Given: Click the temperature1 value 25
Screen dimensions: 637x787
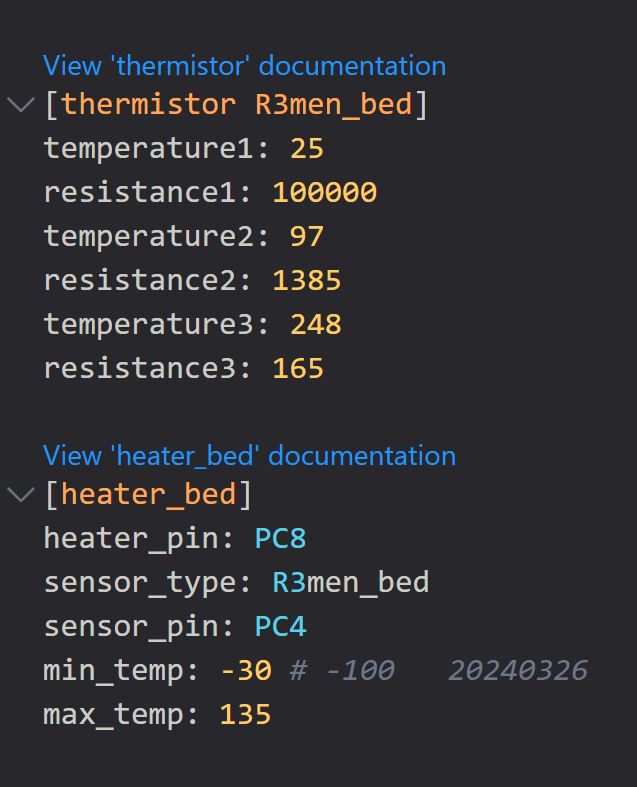Looking at the screenshot, I should [x=306, y=149].
